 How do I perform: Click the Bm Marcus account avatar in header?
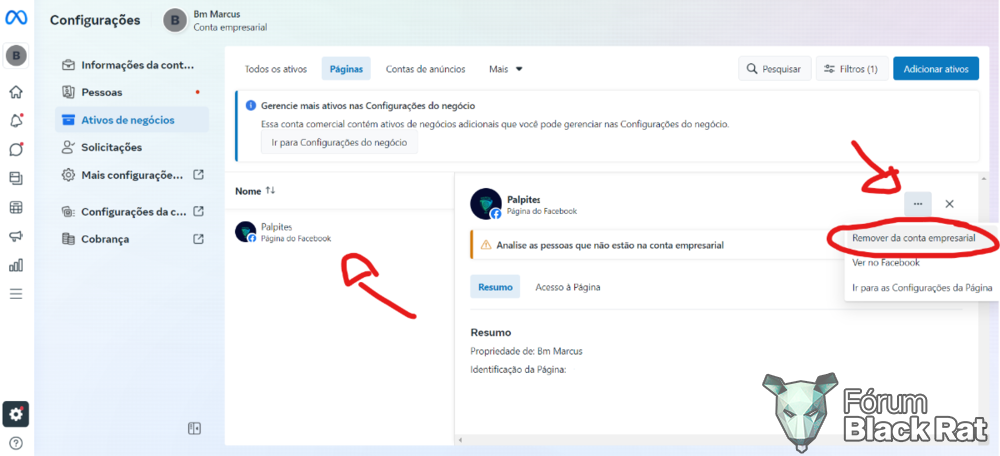[175, 20]
